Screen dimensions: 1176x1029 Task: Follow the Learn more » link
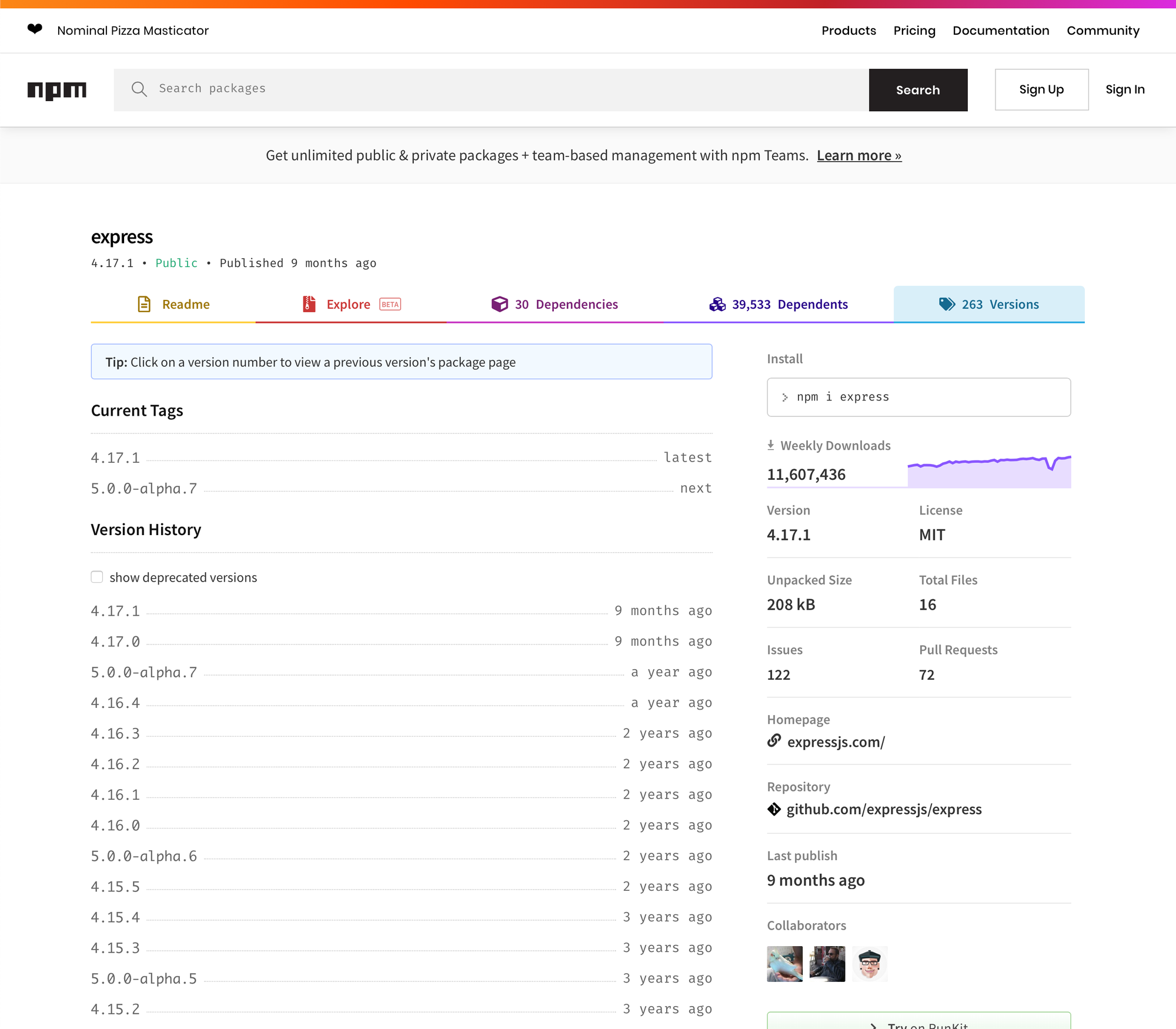click(859, 155)
